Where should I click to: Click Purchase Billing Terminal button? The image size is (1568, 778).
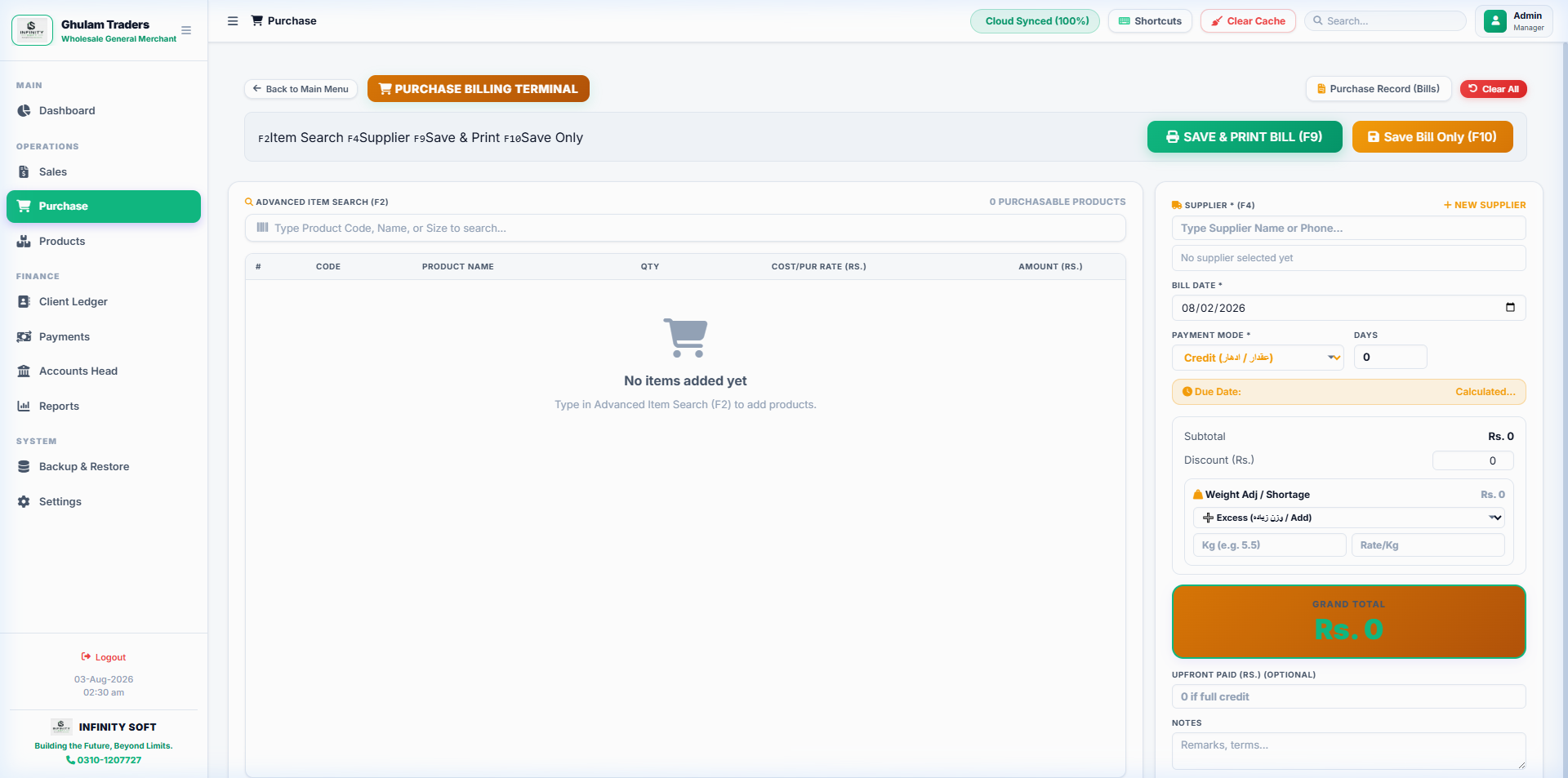[x=479, y=89]
